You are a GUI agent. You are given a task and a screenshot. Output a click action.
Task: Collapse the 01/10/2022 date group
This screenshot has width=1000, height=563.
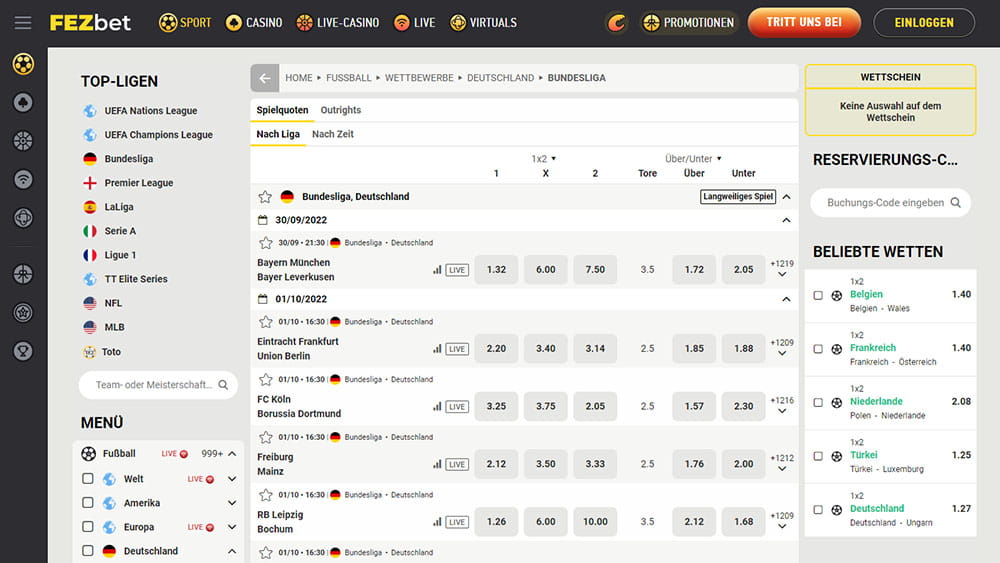tap(786, 299)
